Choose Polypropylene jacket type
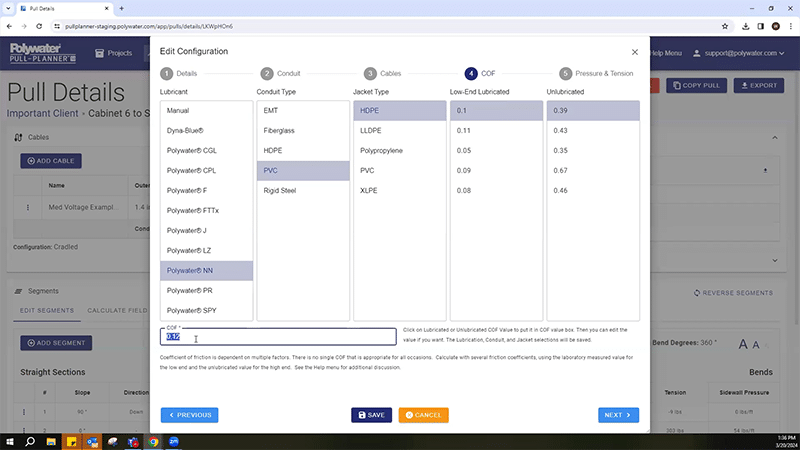Image resolution: width=800 pixels, height=450 pixels. point(400,151)
